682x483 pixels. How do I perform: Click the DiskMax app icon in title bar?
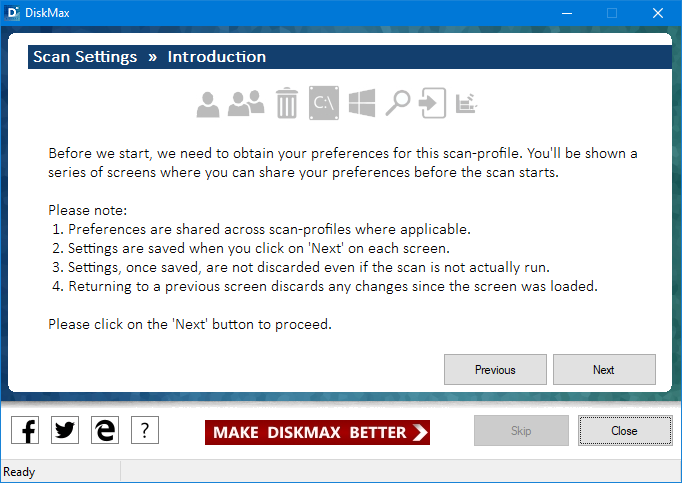[x=12, y=13]
